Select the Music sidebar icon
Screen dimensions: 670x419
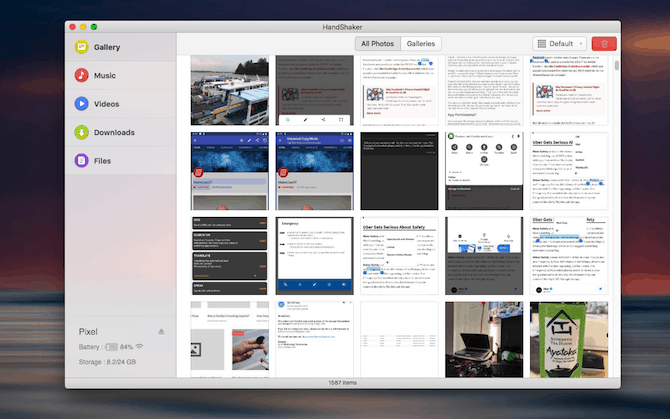[x=82, y=75]
